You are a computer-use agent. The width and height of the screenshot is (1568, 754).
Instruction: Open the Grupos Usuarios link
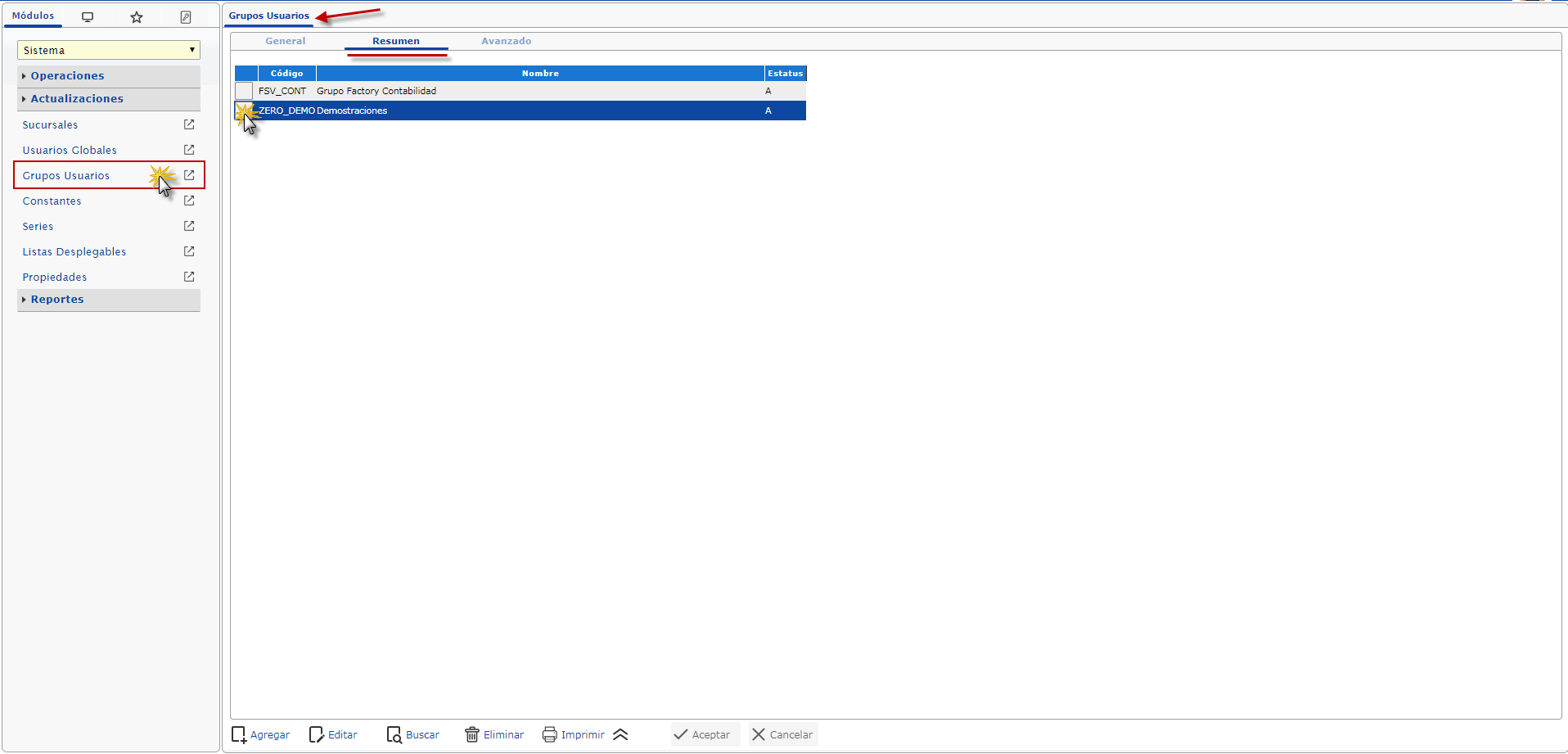[65, 176]
